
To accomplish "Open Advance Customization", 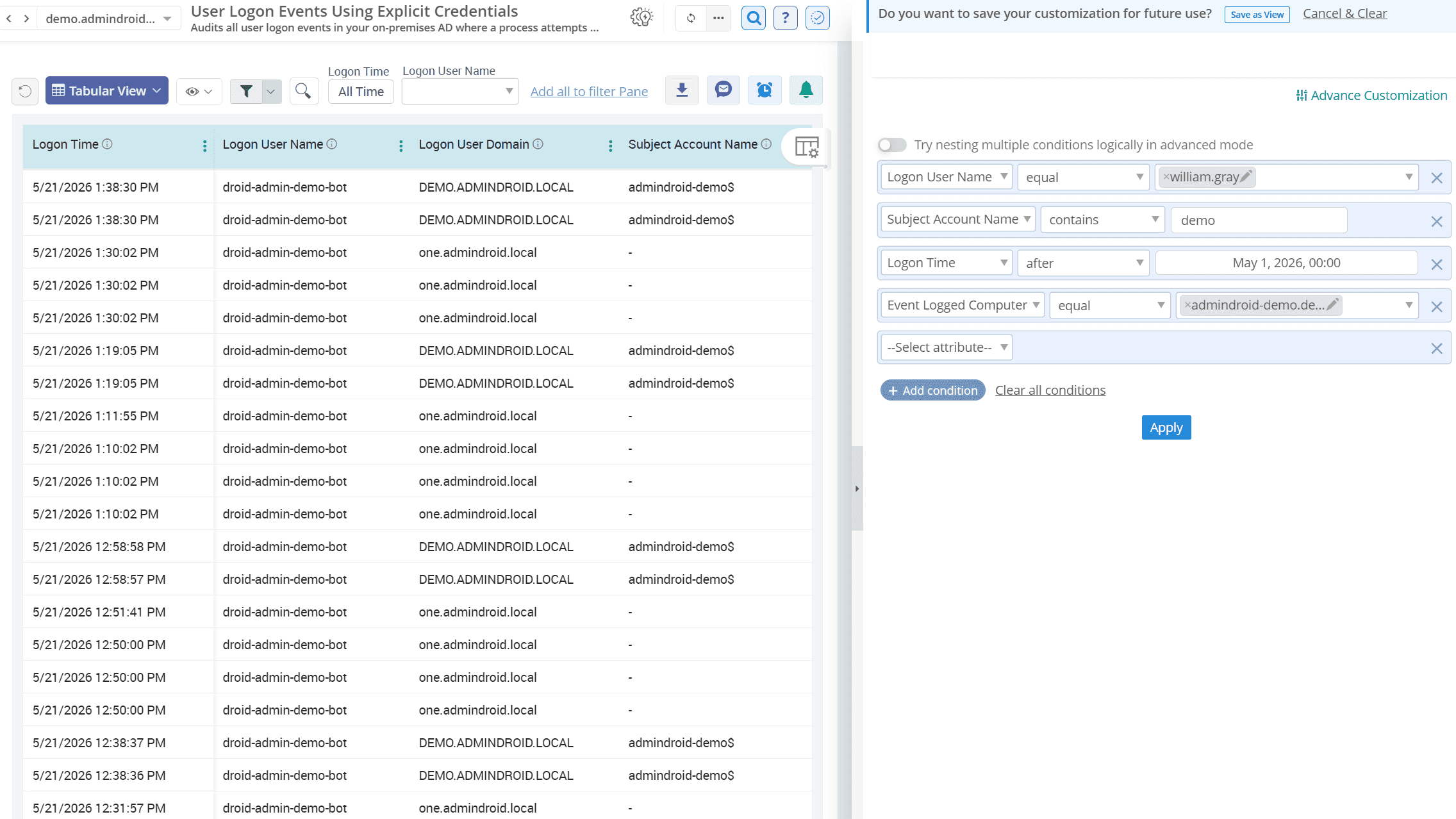I will 1371,95.
